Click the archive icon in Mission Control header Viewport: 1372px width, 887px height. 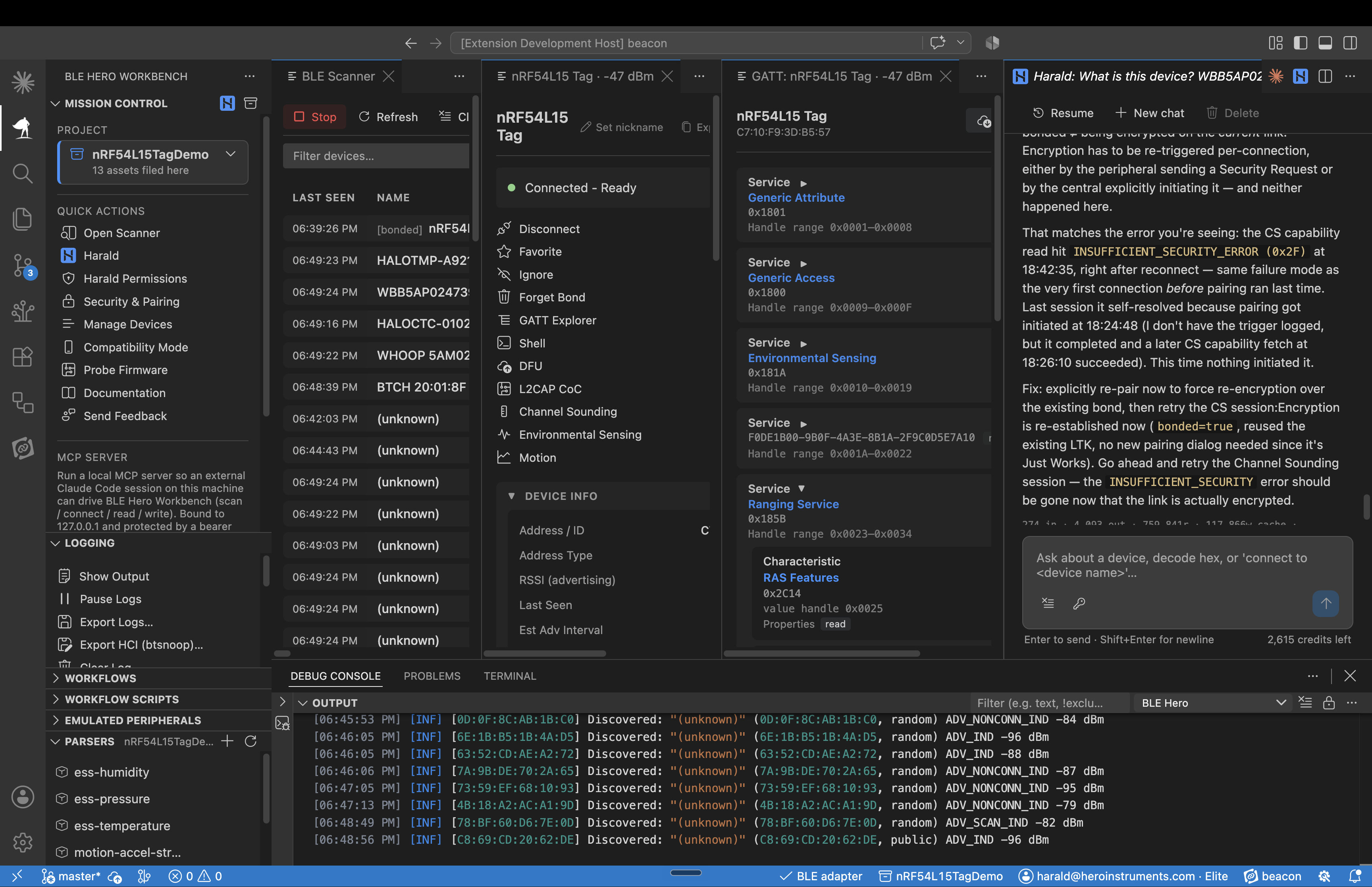[x=251, y=103]
